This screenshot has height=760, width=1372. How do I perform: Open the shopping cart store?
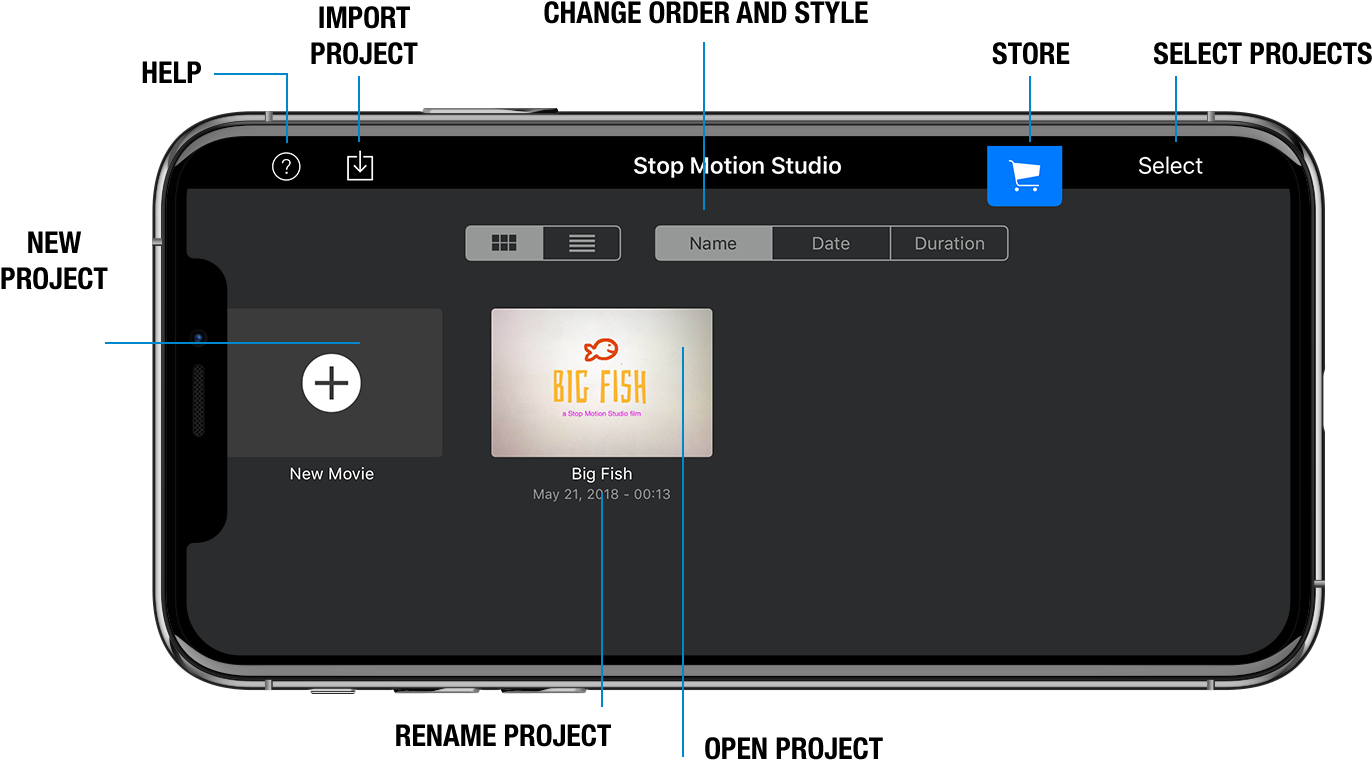click(x=1024, y=176)
